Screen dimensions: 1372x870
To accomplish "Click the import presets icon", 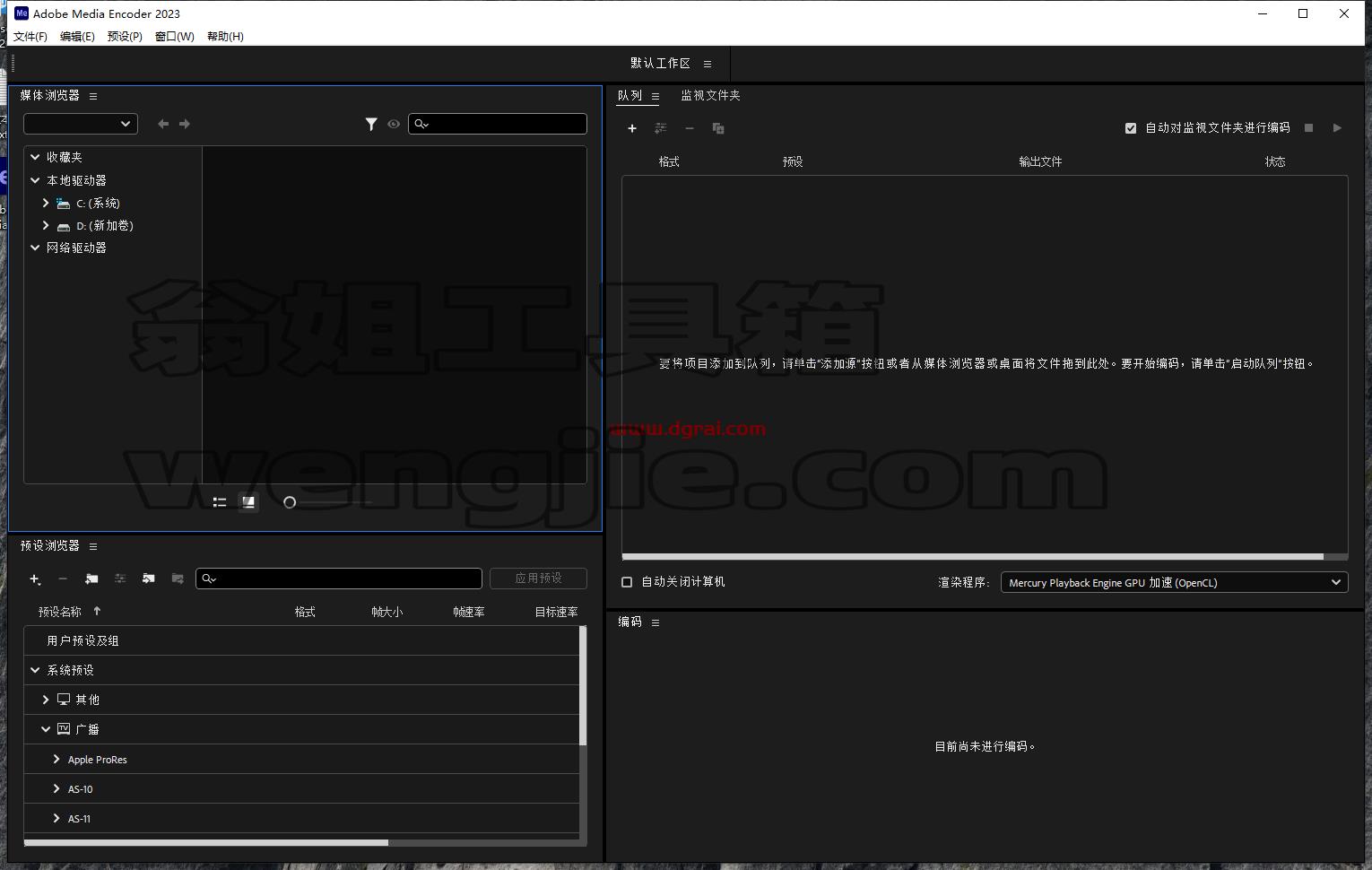I will [149, 579].
